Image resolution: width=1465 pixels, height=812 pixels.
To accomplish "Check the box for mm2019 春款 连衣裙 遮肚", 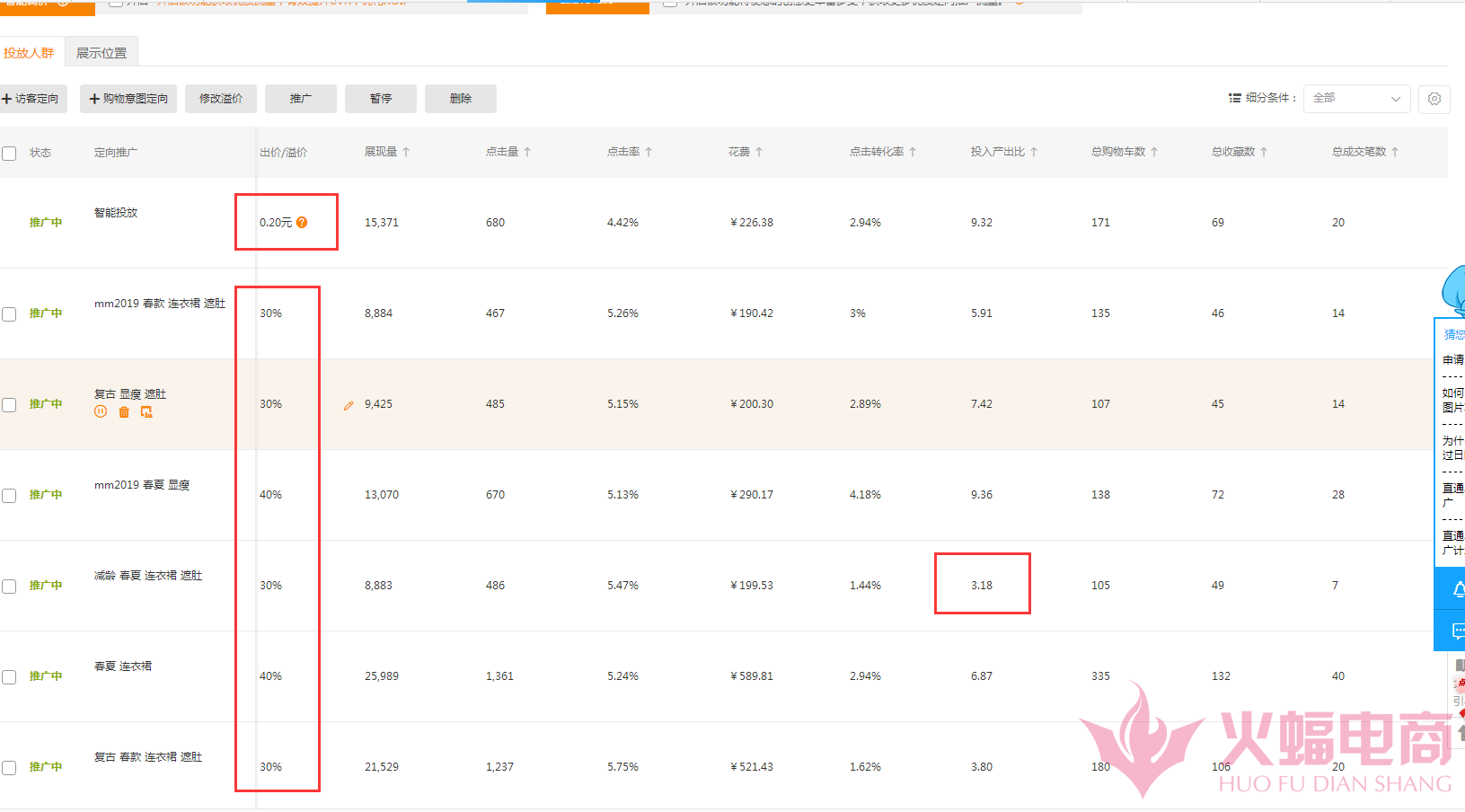I will [x=9, y=314].
